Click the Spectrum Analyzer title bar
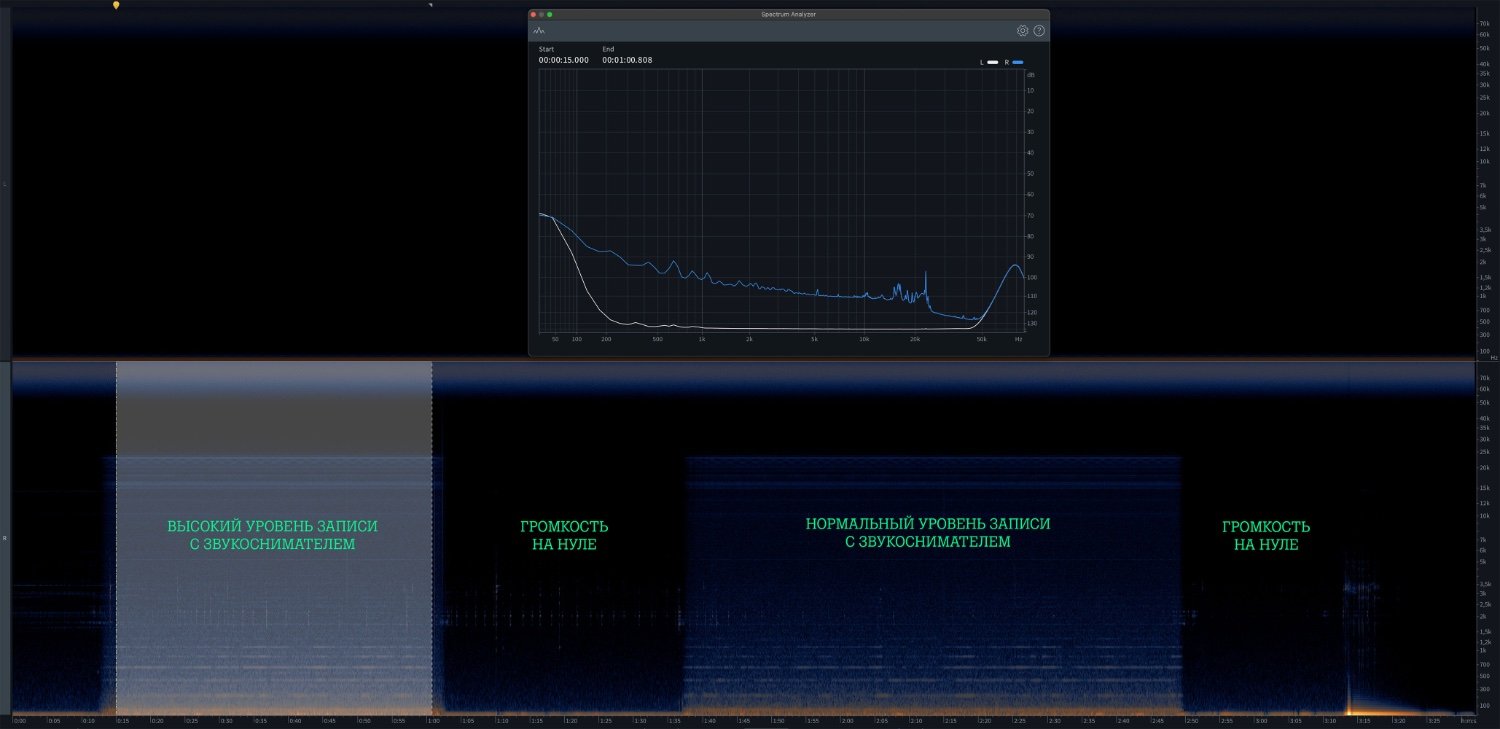The height and width of the screenshot is (729, 1500). coord(788,14)
